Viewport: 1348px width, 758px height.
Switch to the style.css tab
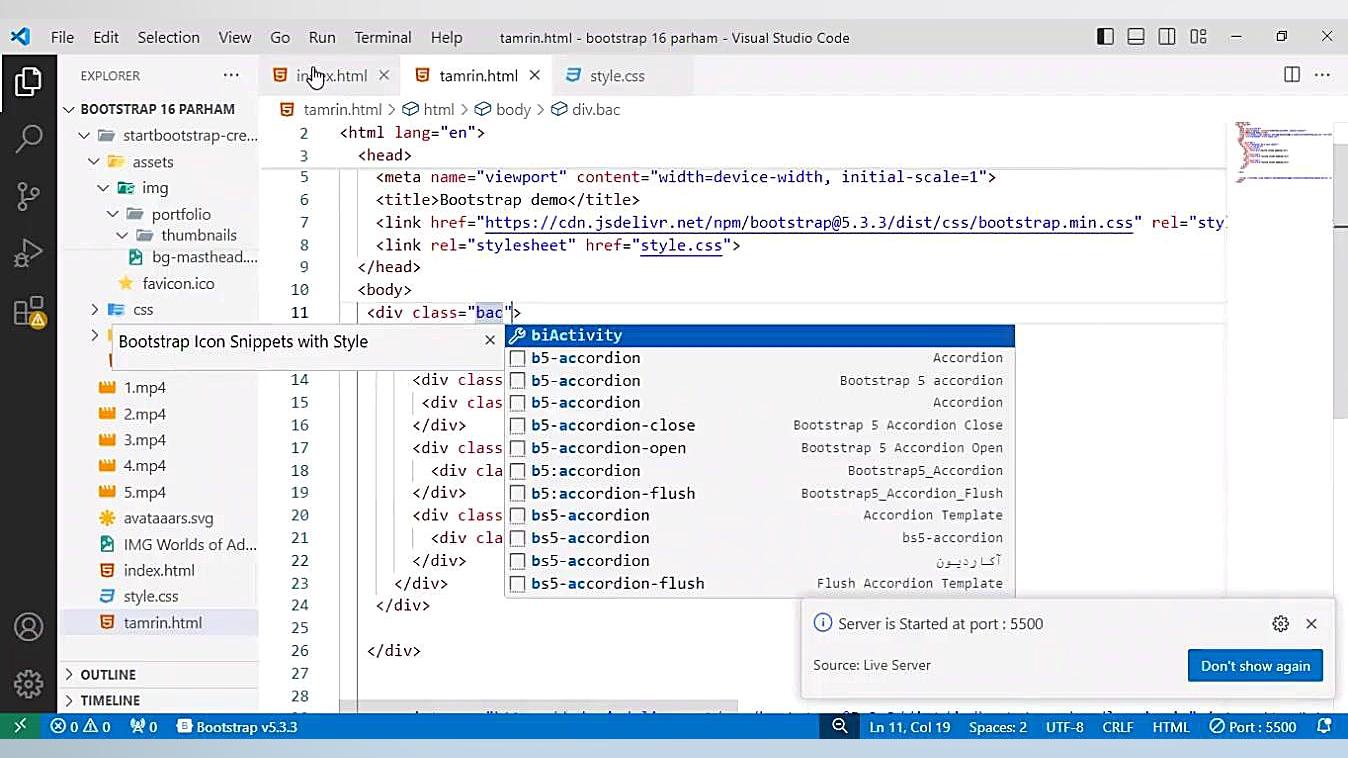click(x=617, y=76)
